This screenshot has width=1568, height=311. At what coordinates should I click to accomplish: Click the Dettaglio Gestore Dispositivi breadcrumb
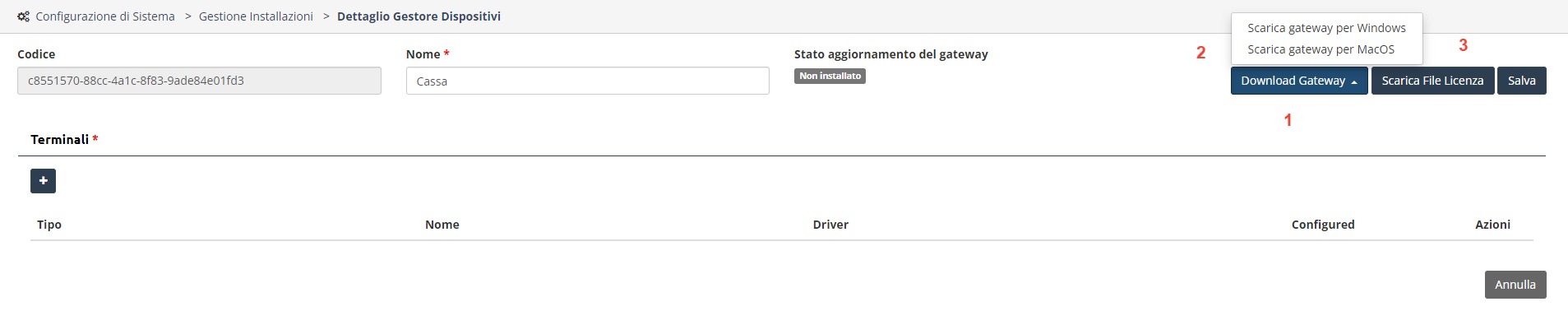pyautogui.click(x=419, y=16)
